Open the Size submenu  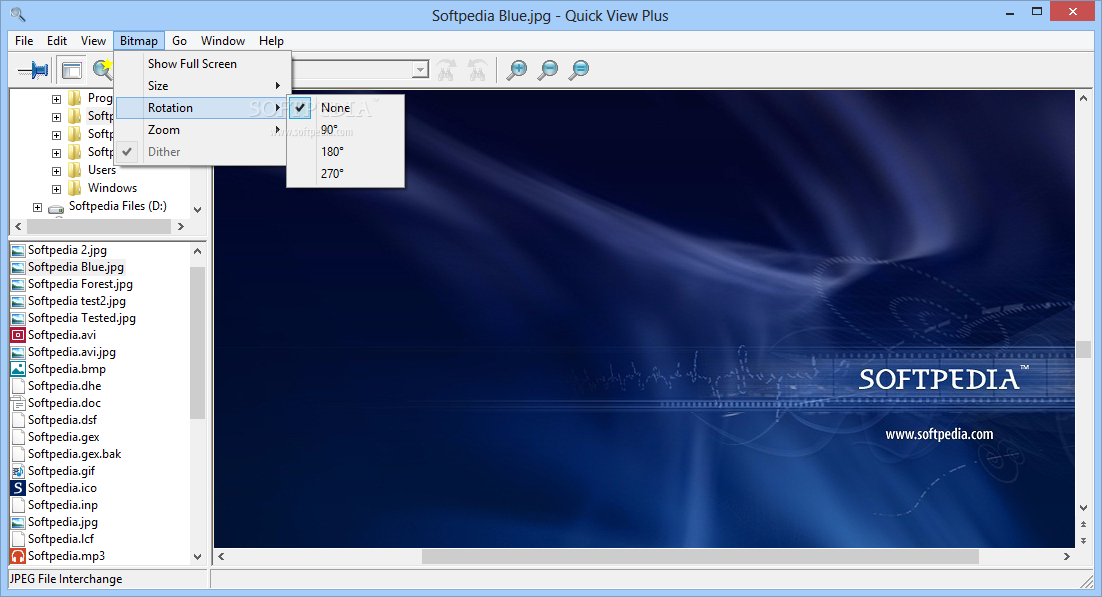tap(201, 86)
